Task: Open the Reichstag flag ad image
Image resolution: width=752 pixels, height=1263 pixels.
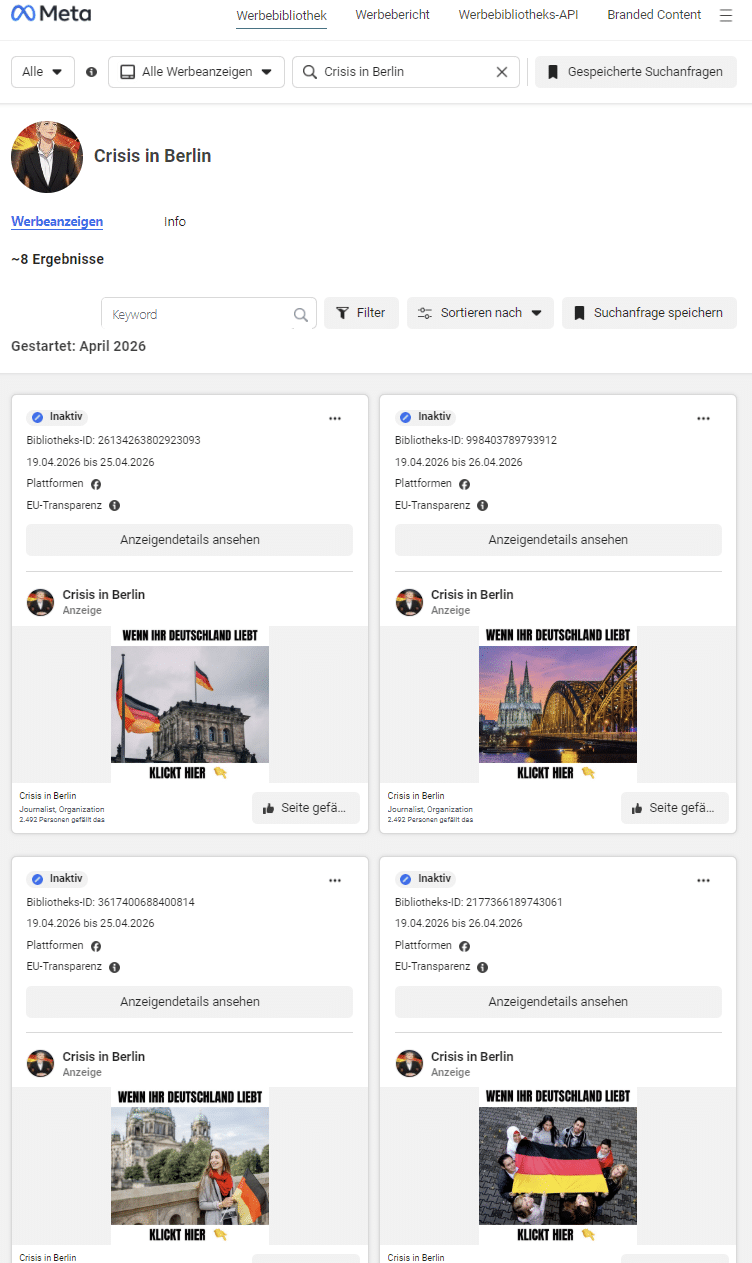Action: pyautogui.click(x=190, y=705)
